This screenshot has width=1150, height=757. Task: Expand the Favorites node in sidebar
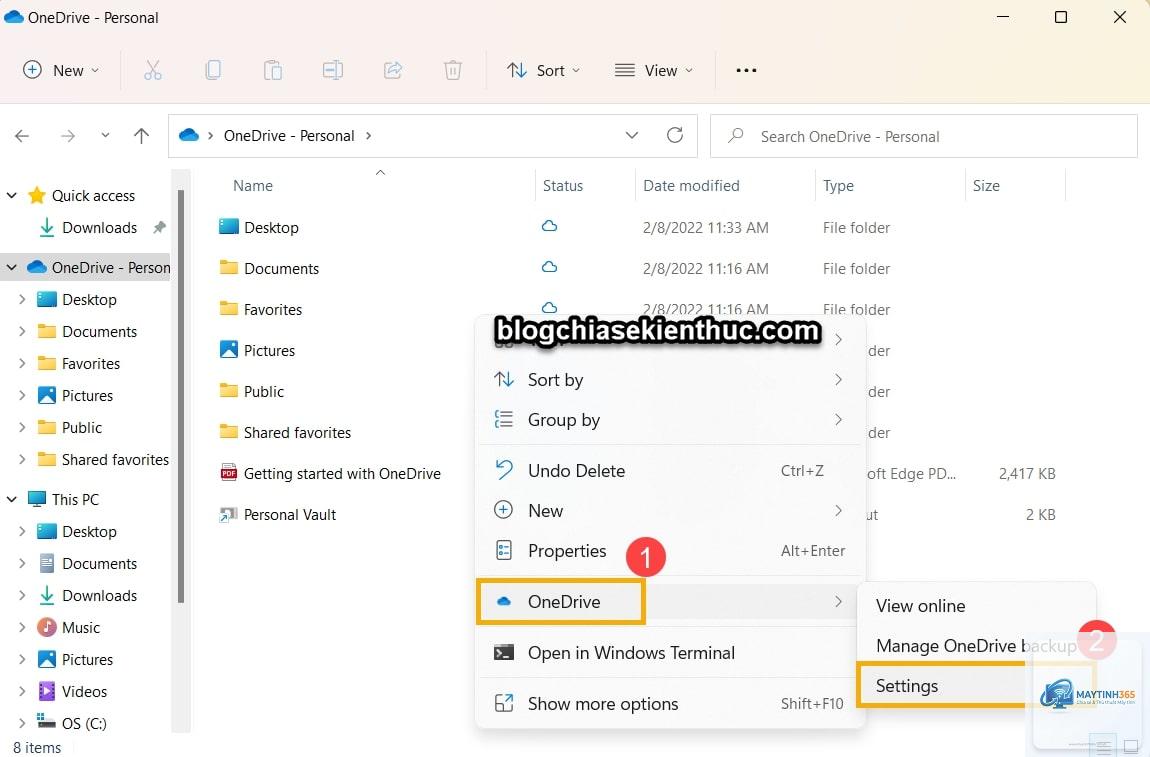click(x=22, y=363)
